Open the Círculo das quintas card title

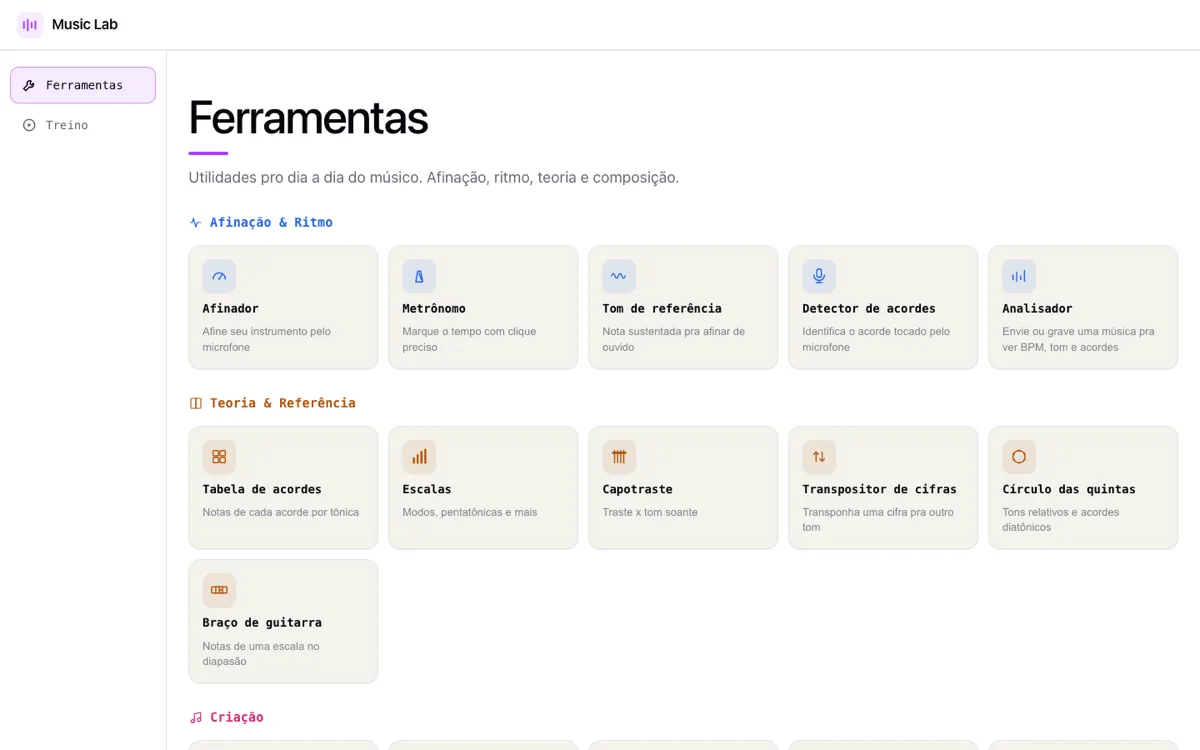1069,490
